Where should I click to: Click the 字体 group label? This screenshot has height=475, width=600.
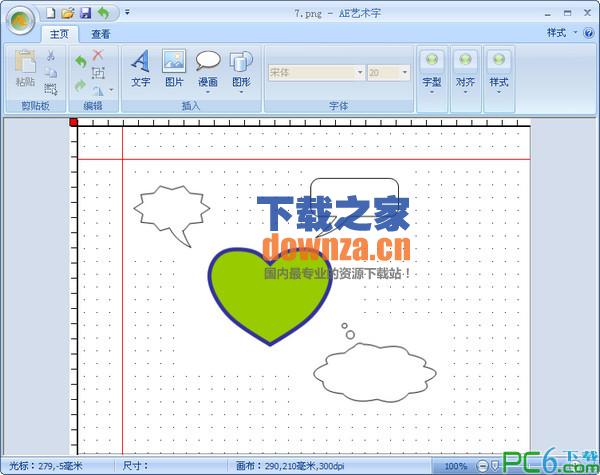click(338, 106)
